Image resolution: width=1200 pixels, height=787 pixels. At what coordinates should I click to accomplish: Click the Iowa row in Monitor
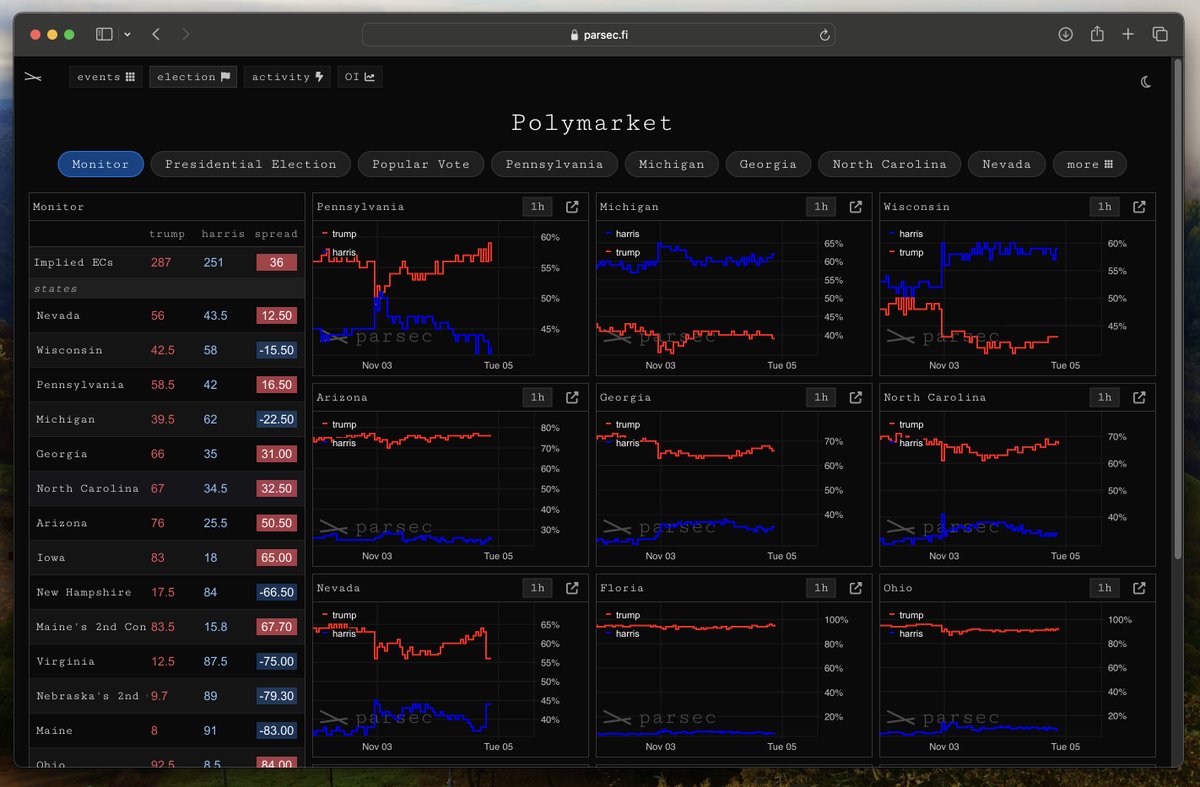click(x=167, y=558)
